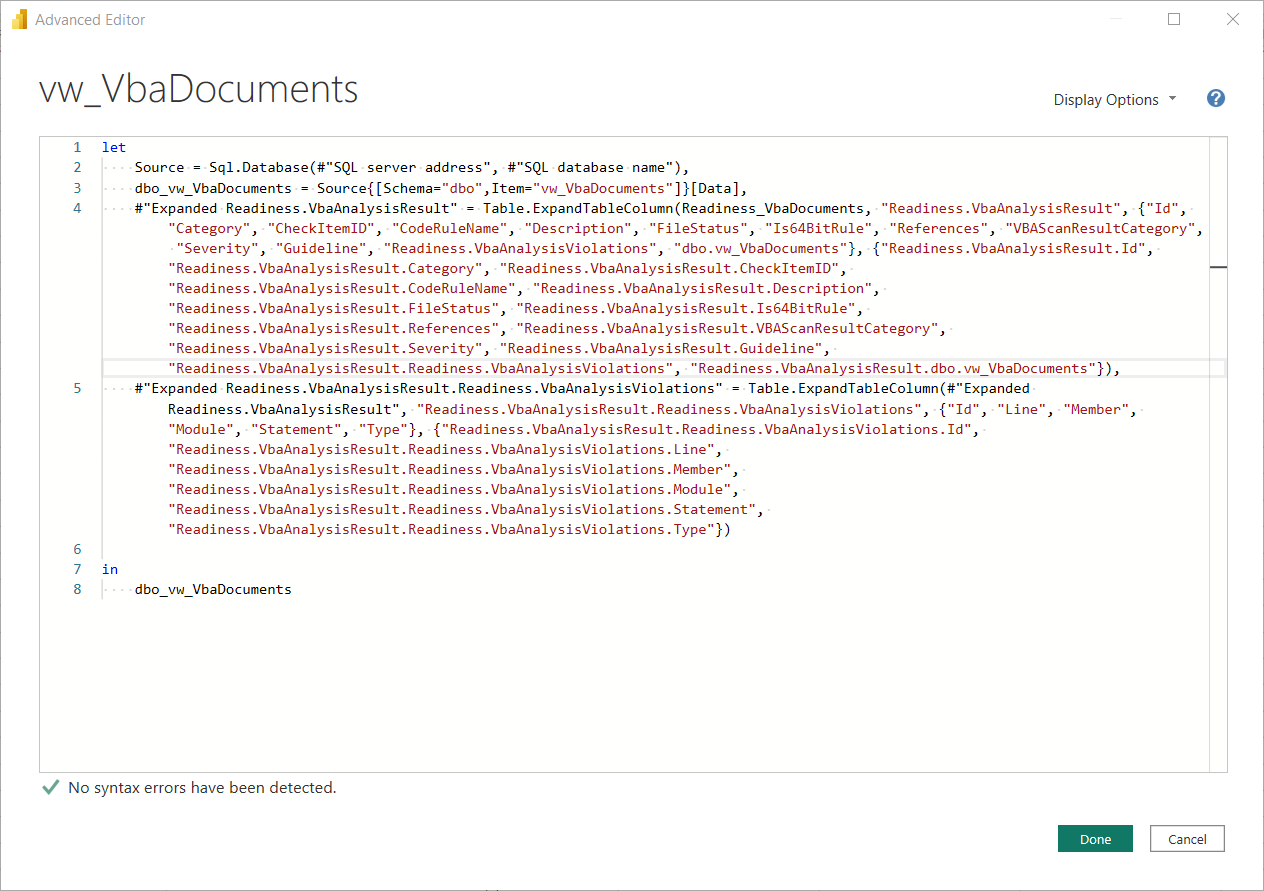1264x891 pixels.
Task: Click line number 5 in the gutter
Action: coord(77,388)
